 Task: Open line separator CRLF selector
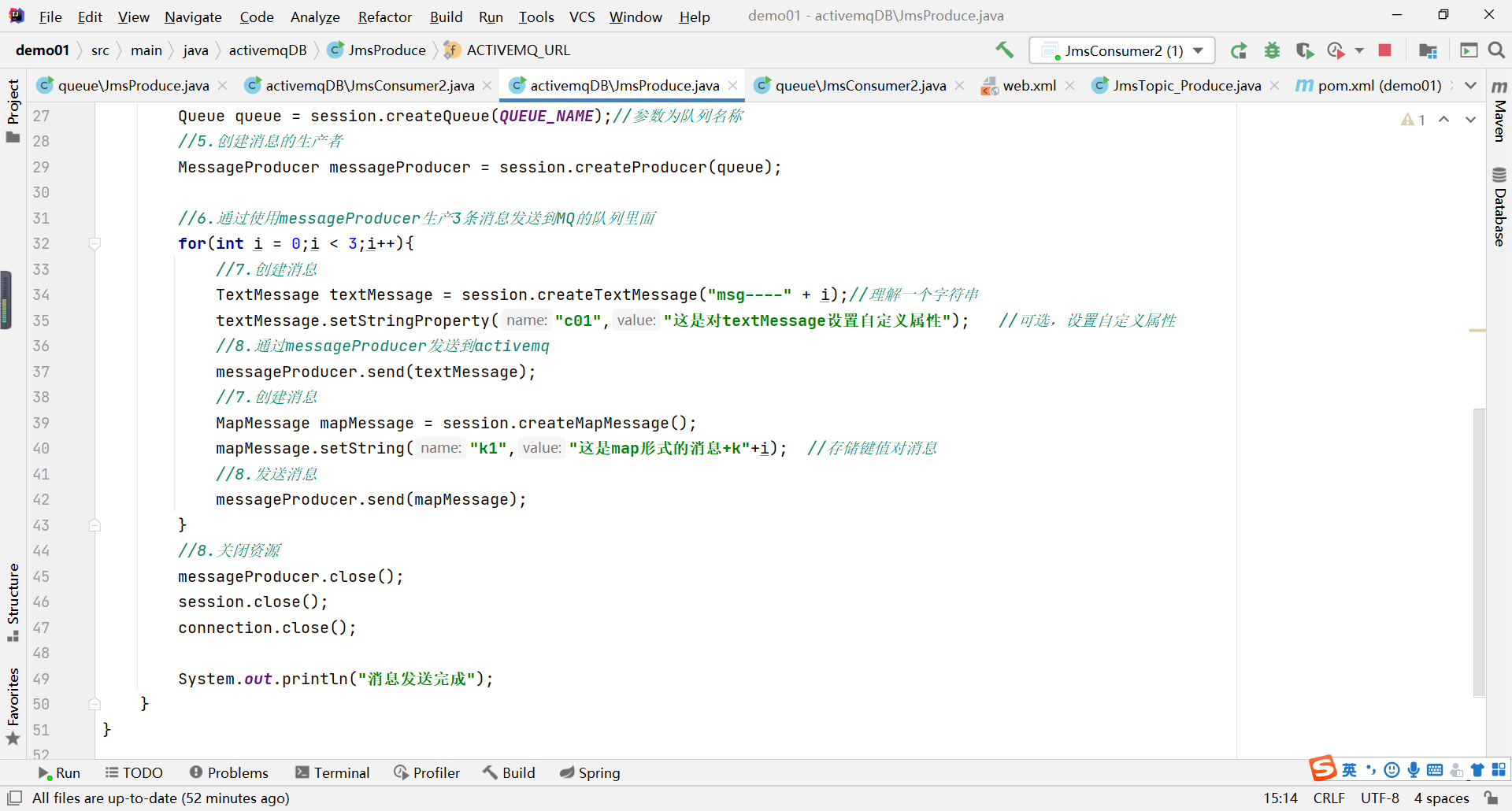tap(1329, 798)
